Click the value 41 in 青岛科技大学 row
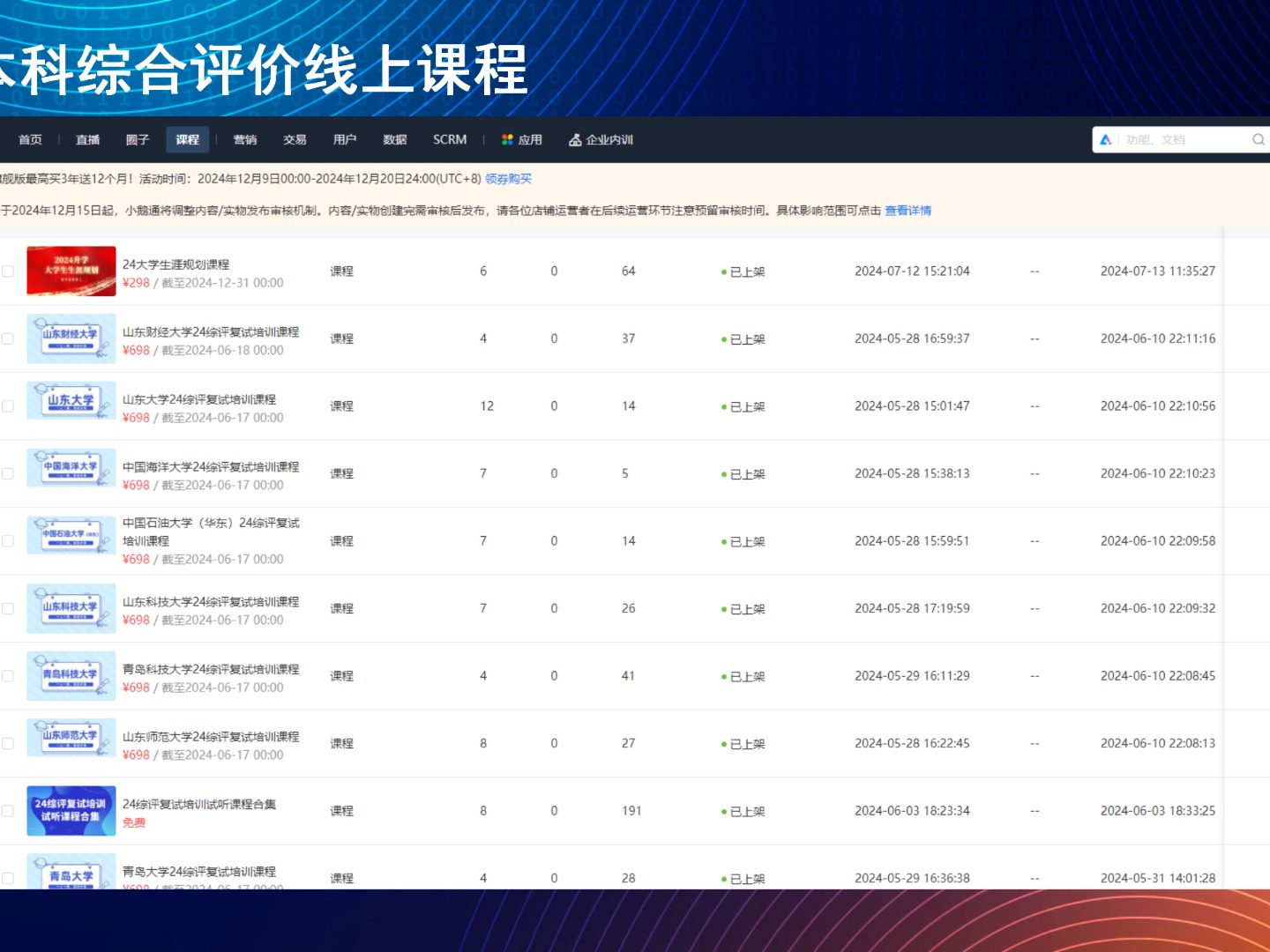1270x952 pixels. click(628, 675)
